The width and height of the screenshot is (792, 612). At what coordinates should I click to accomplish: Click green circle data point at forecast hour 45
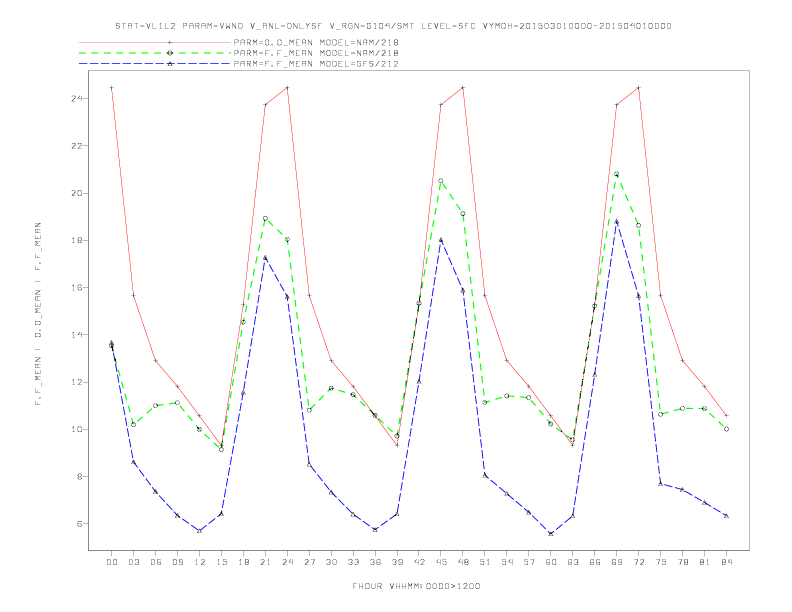point(441,181)
